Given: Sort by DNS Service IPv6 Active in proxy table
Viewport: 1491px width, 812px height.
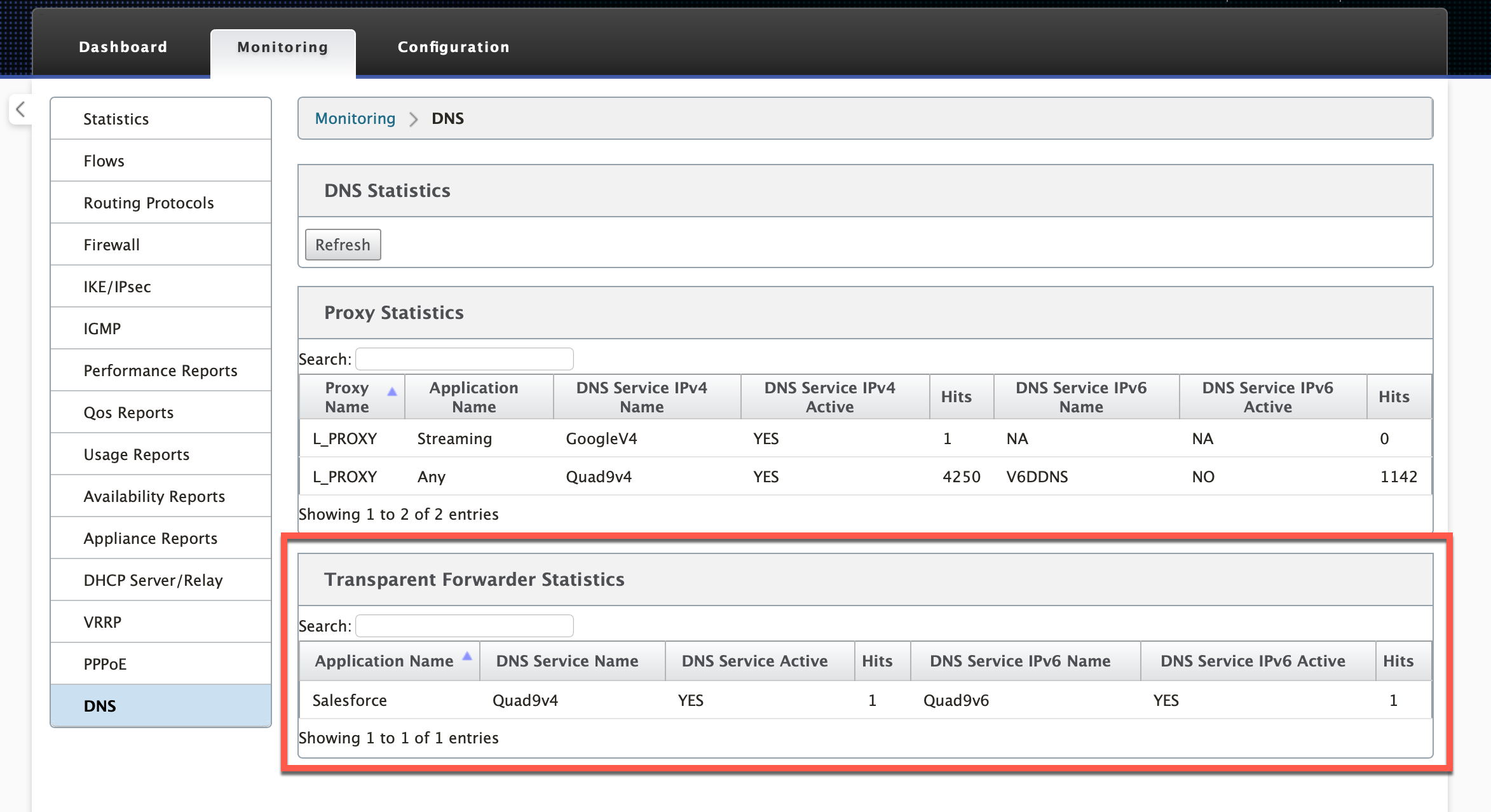Looking at the screenshot, I should click(1273, 397).
